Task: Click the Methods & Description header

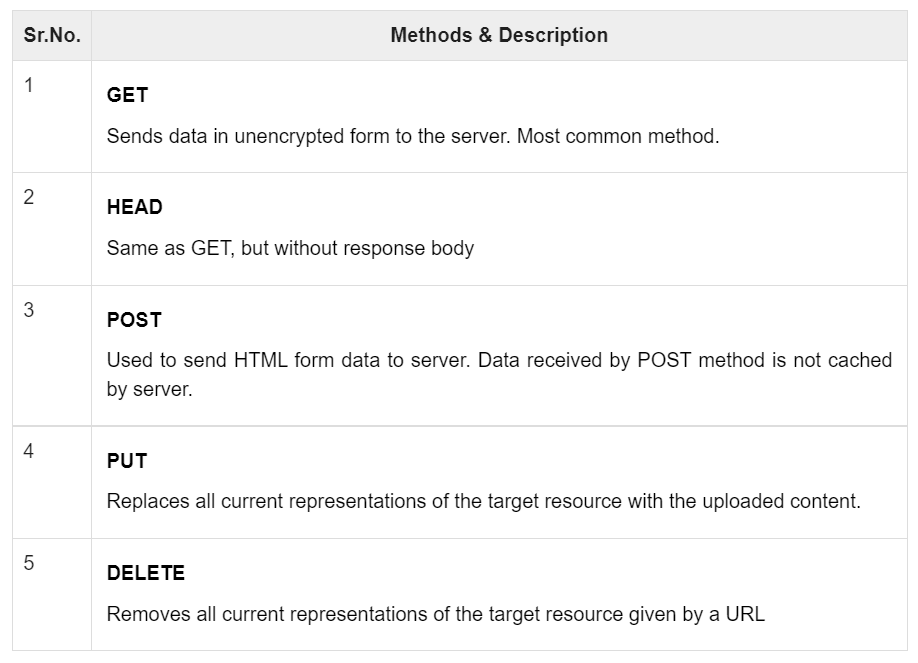Action: pyautogui.click(x=499, y=35)
